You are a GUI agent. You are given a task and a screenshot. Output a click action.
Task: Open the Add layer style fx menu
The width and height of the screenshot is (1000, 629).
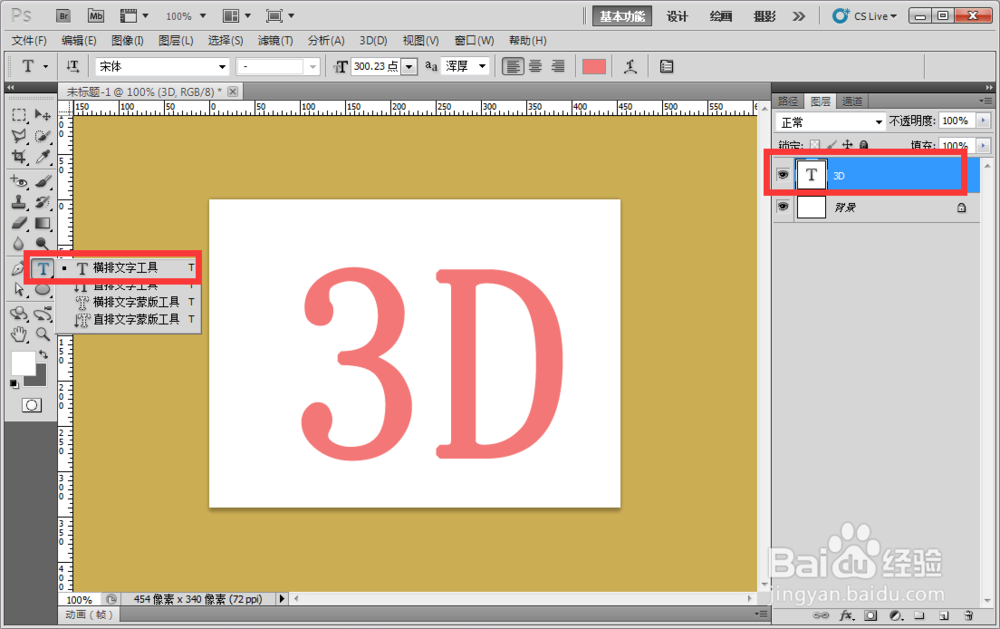click(846, 616)
